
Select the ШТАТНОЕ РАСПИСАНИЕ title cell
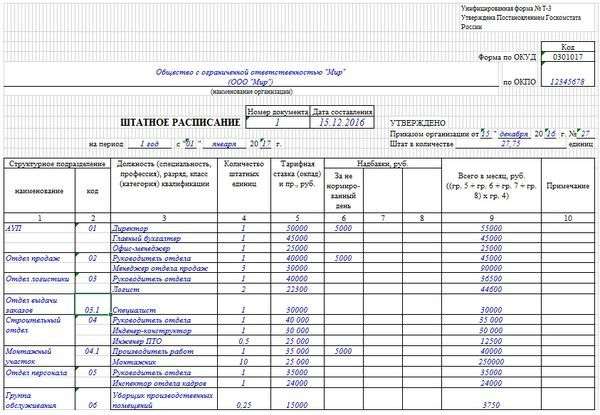pyautogui.click(x=180, y=123)
